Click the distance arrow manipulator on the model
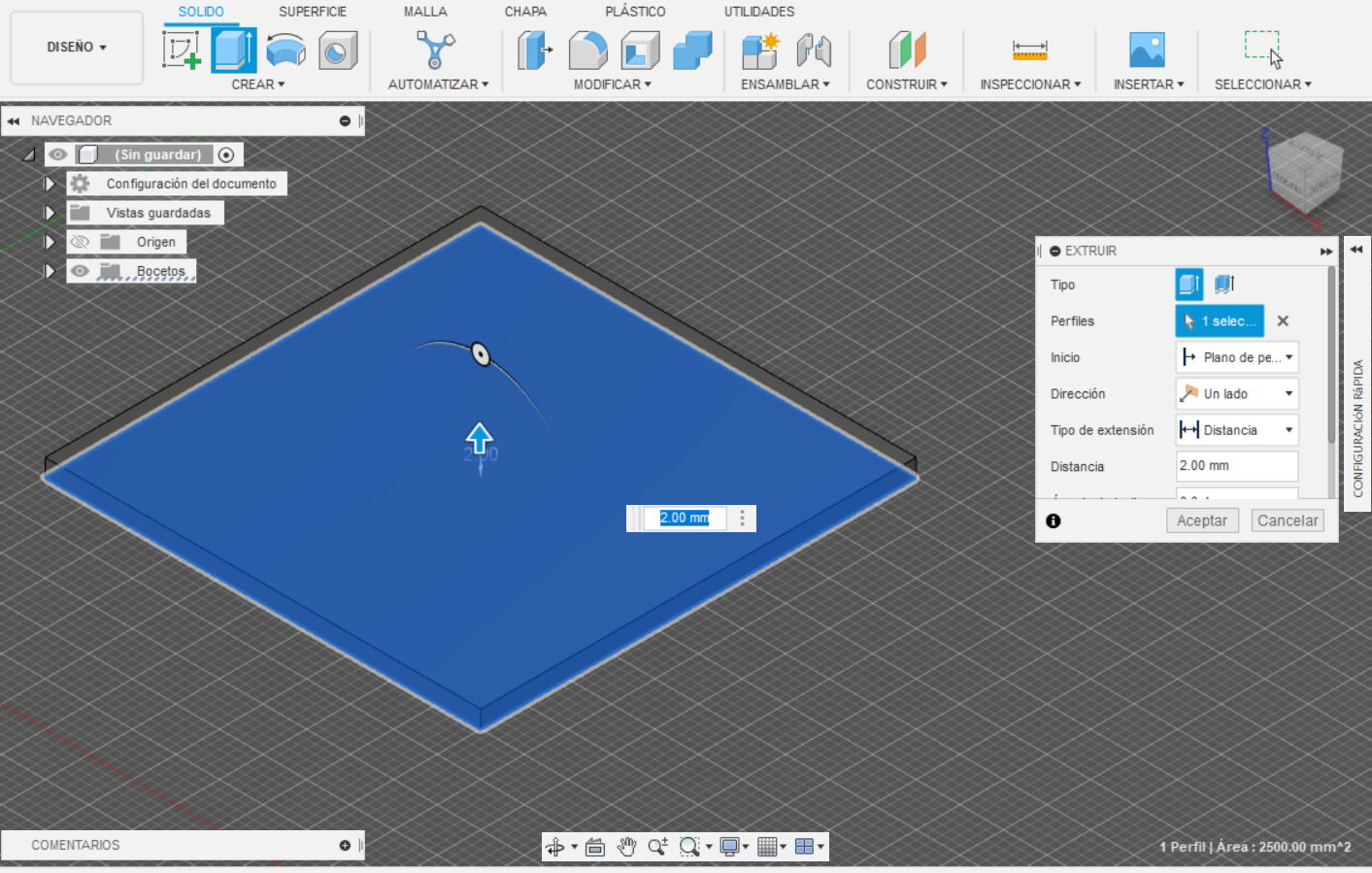The width and height of the screenshot is (1372, 873). tap(480, 438)
